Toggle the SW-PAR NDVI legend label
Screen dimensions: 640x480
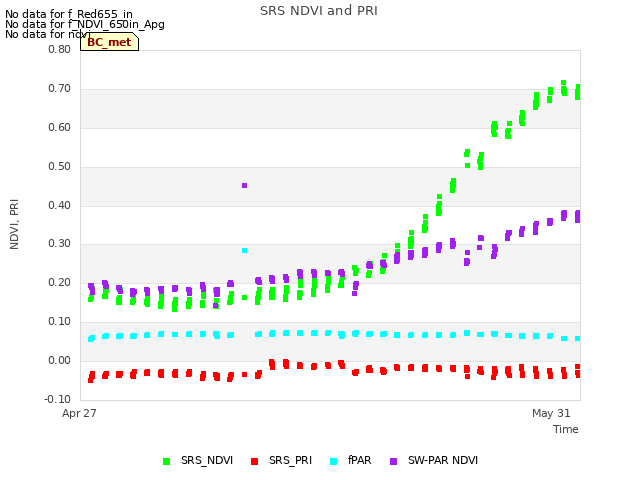tap(443, 460)
